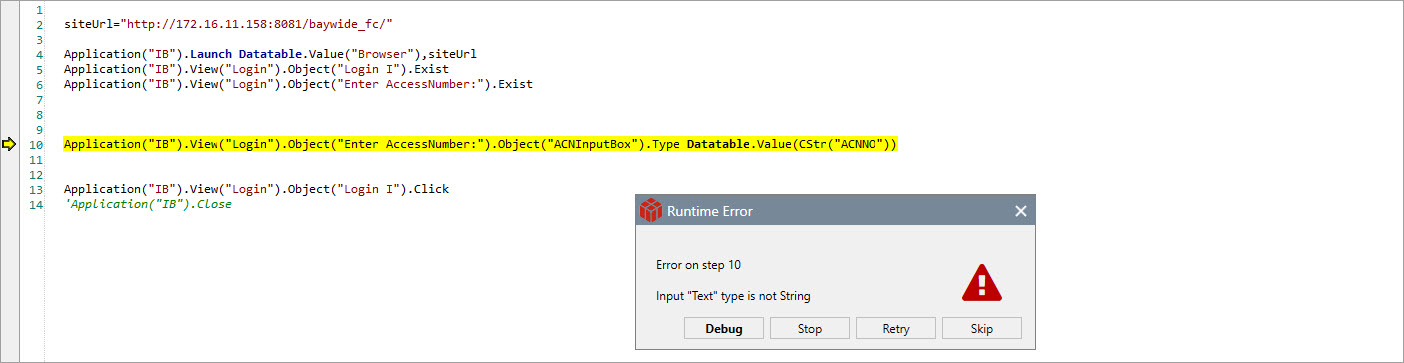Click line number 14 in the gutter
Image resolution: width=1404 pixels, height=363 pixels.
36,204
